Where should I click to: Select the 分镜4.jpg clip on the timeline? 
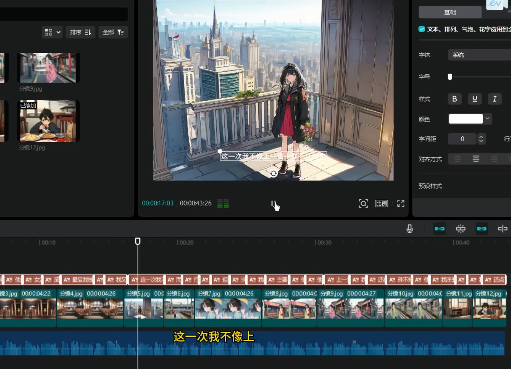pos(90,308)
